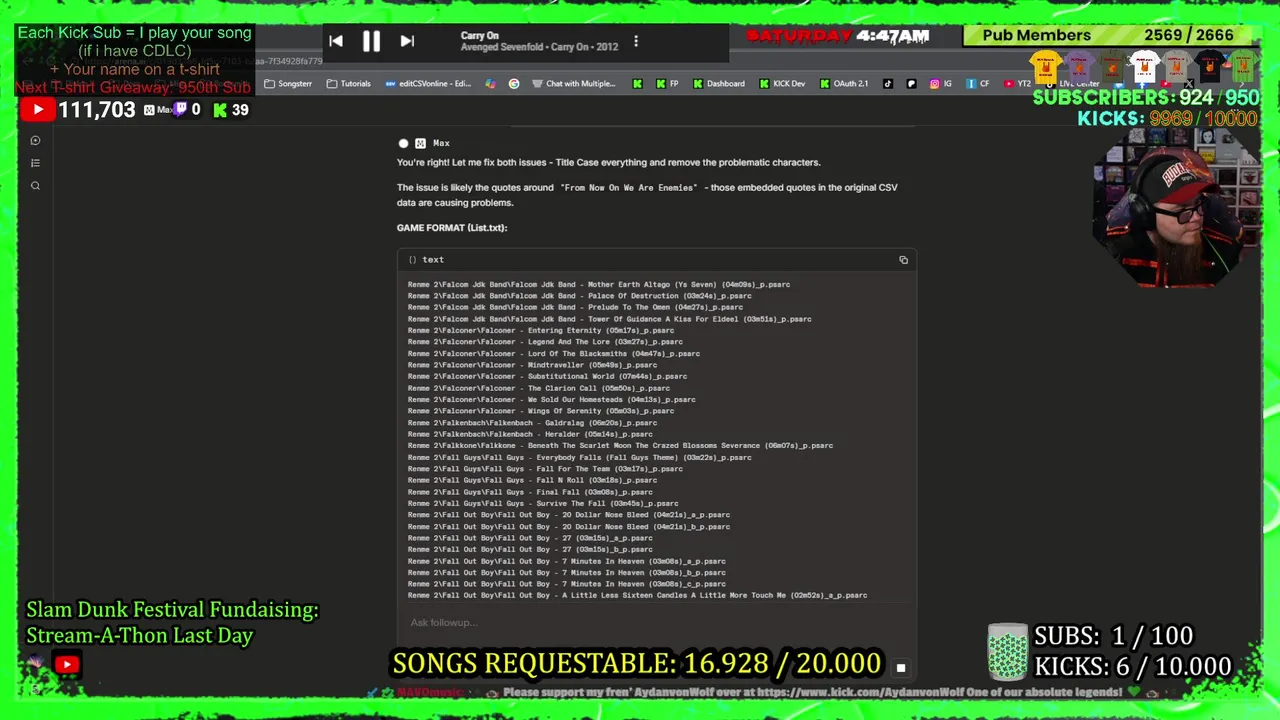This screenshot has width=1280, height=720.
Task: Start a new chat from sidebar
Action: pyautogui.click(x=35, y=141)
